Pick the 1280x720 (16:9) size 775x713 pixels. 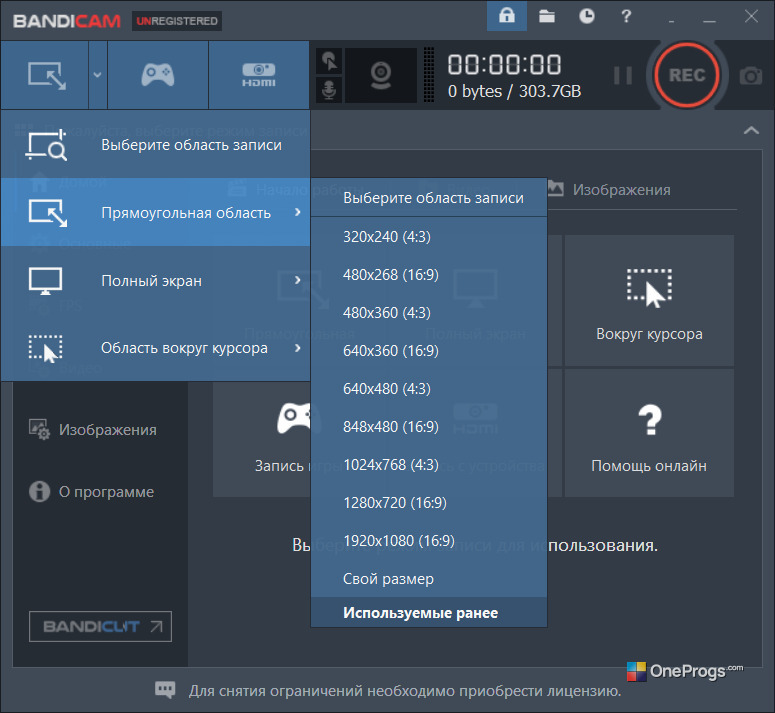429,503
